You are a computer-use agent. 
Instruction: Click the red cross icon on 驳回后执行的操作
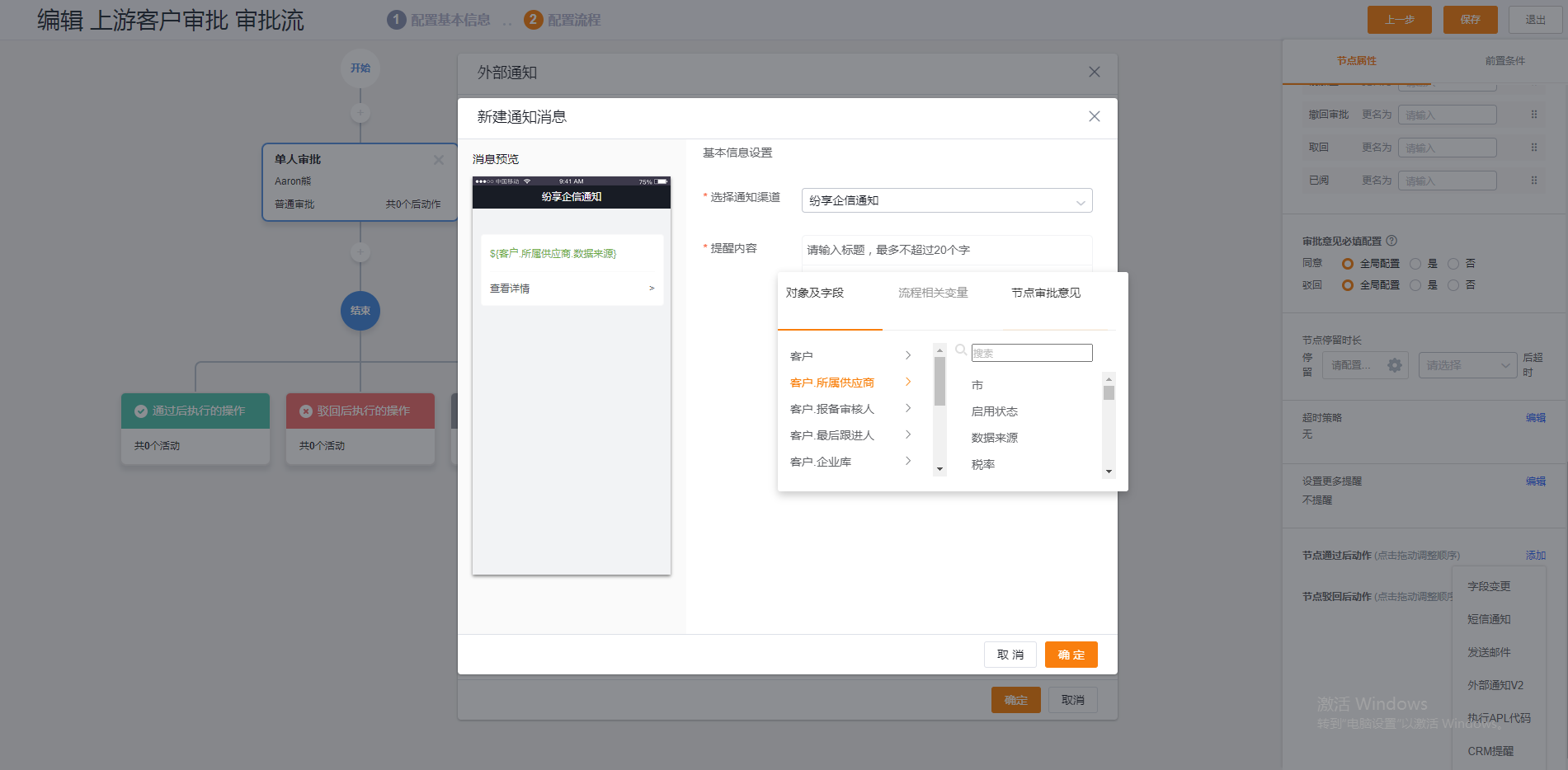point(304,411)
